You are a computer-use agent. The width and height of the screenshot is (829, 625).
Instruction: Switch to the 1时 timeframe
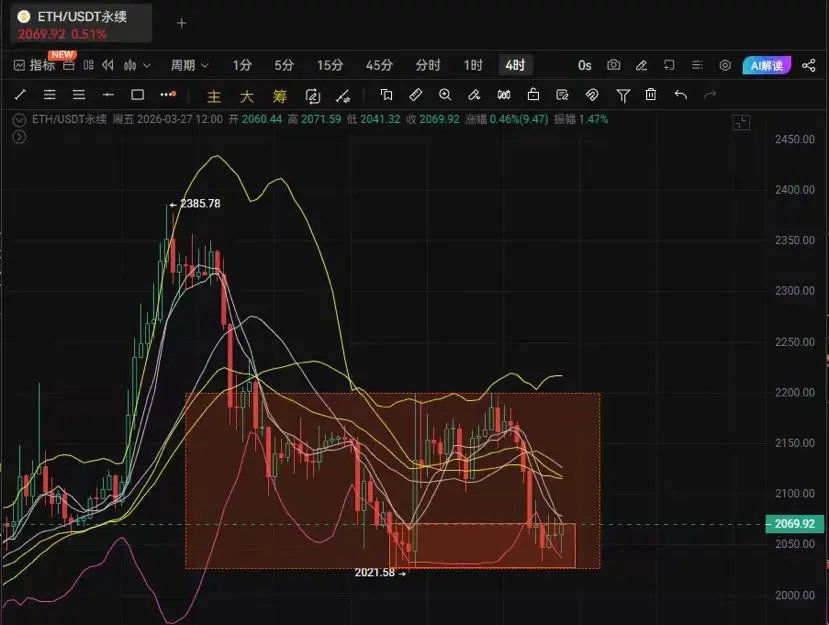473,65
